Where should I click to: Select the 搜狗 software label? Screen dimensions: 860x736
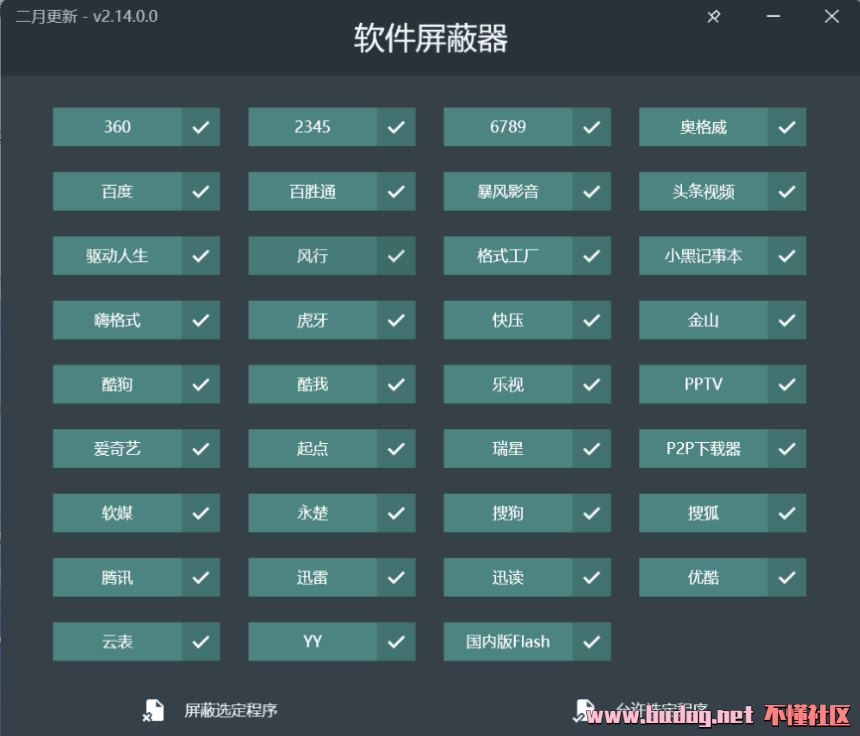(x=508, y=513)
